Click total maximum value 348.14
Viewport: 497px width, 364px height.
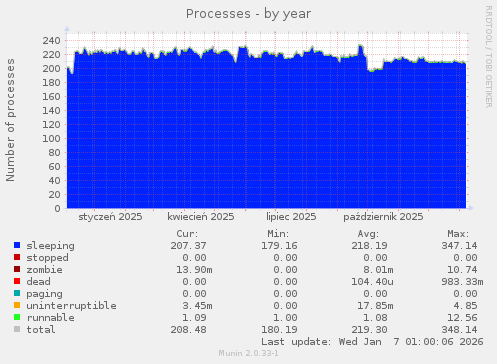(459, 330)
